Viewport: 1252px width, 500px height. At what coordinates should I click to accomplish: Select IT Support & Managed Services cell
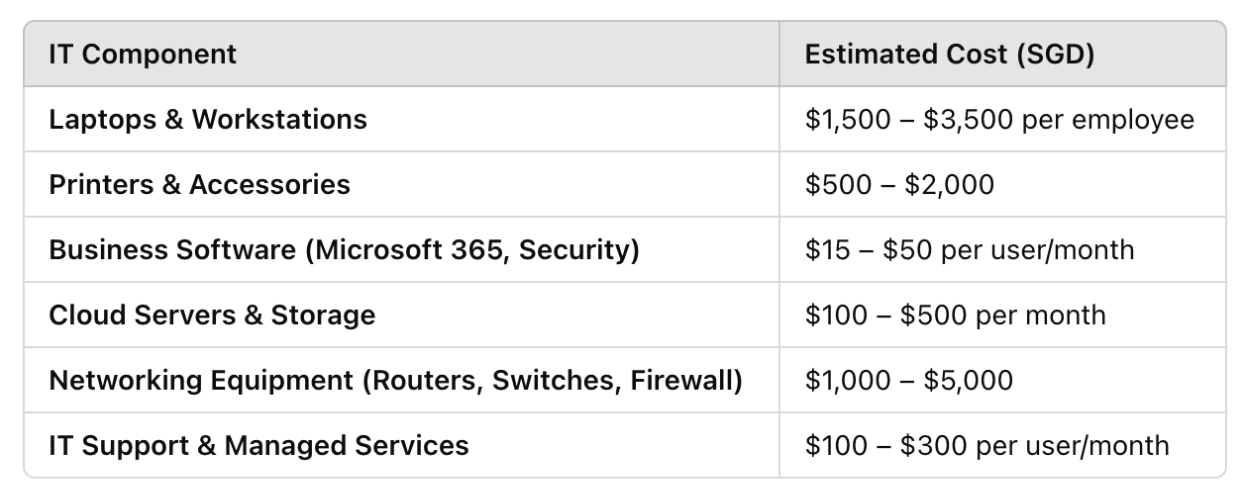point(259,445)
